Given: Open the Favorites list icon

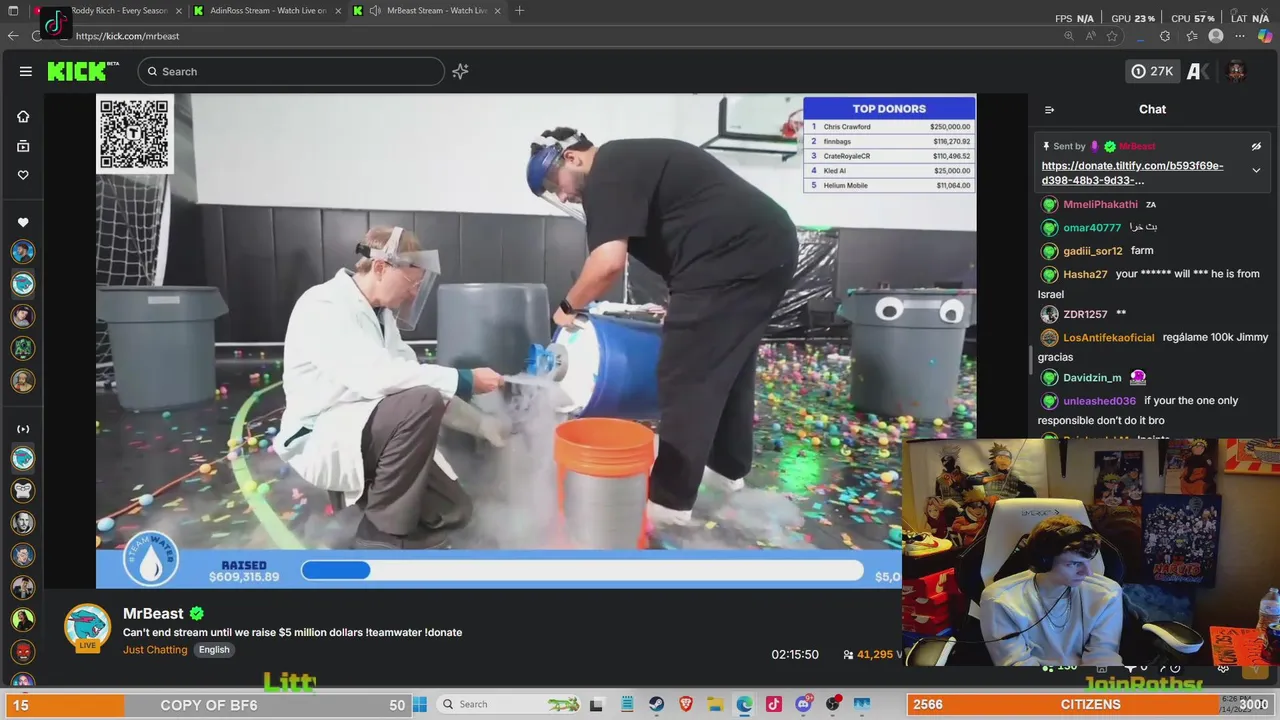Looking at the screenshot, I should (x=1191, y=36).
